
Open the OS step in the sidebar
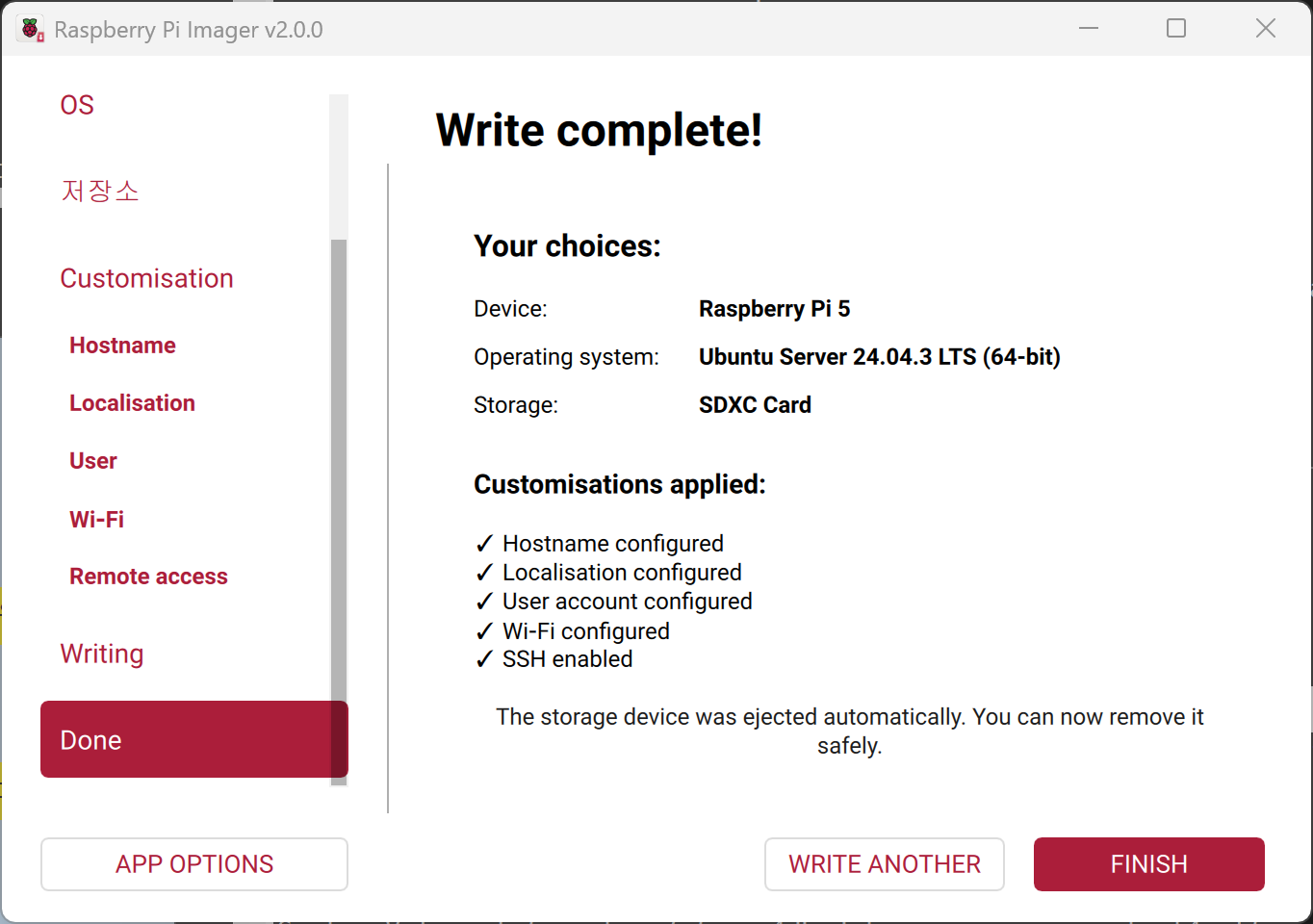pyautogui.click(x=77, y=105)
